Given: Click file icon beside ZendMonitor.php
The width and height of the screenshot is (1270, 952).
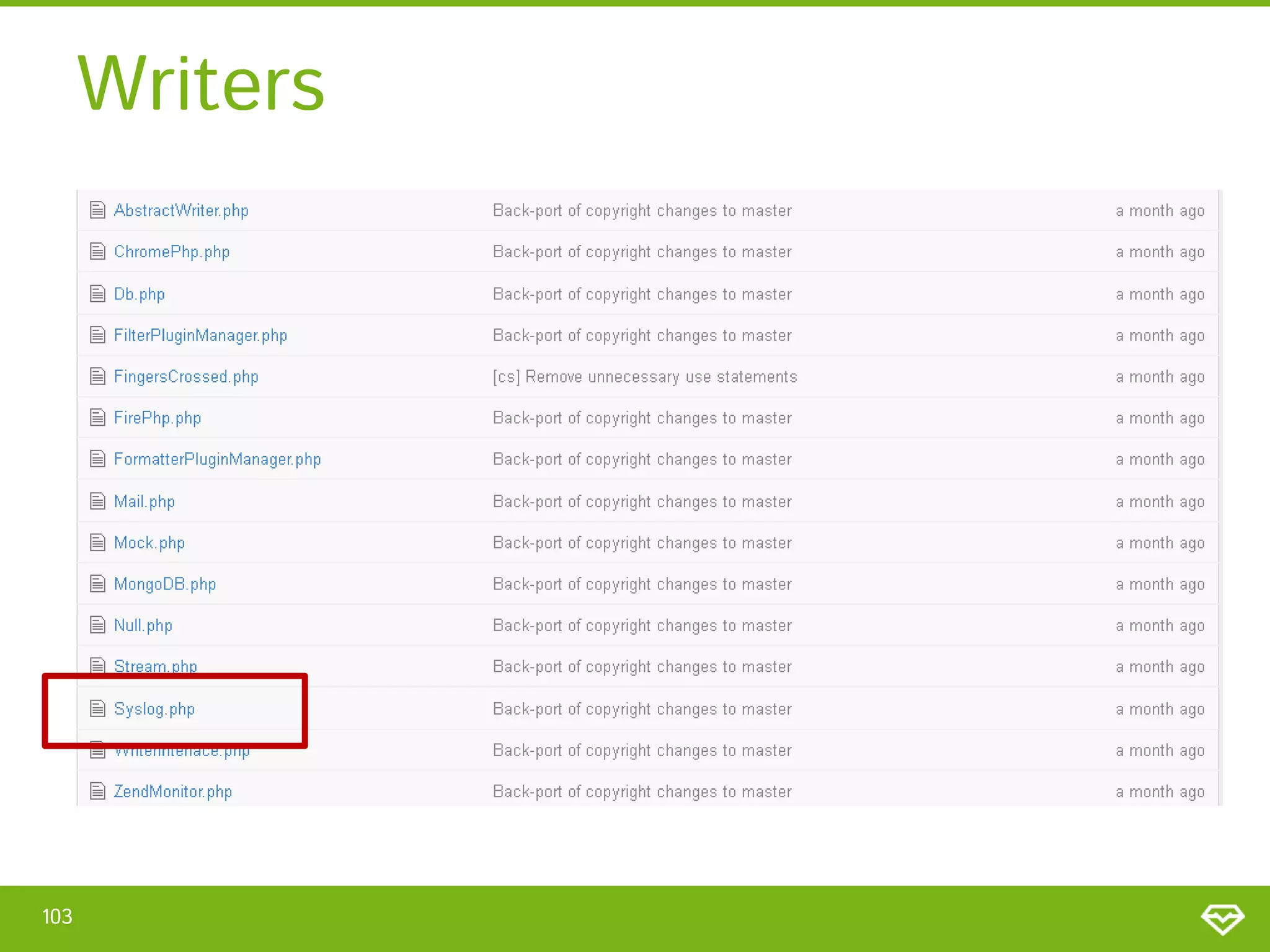Looking at the screenshot, I should coord(97,791).
